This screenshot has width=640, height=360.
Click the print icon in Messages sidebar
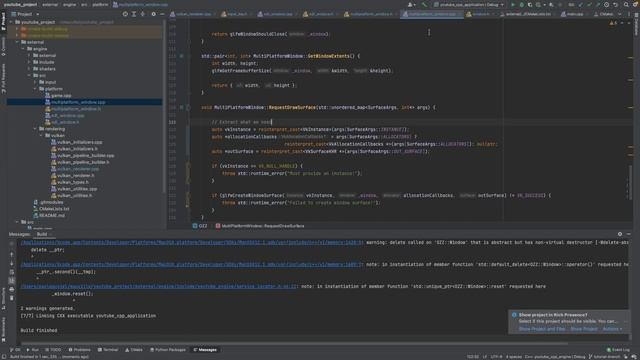click(x=11, y=289)
